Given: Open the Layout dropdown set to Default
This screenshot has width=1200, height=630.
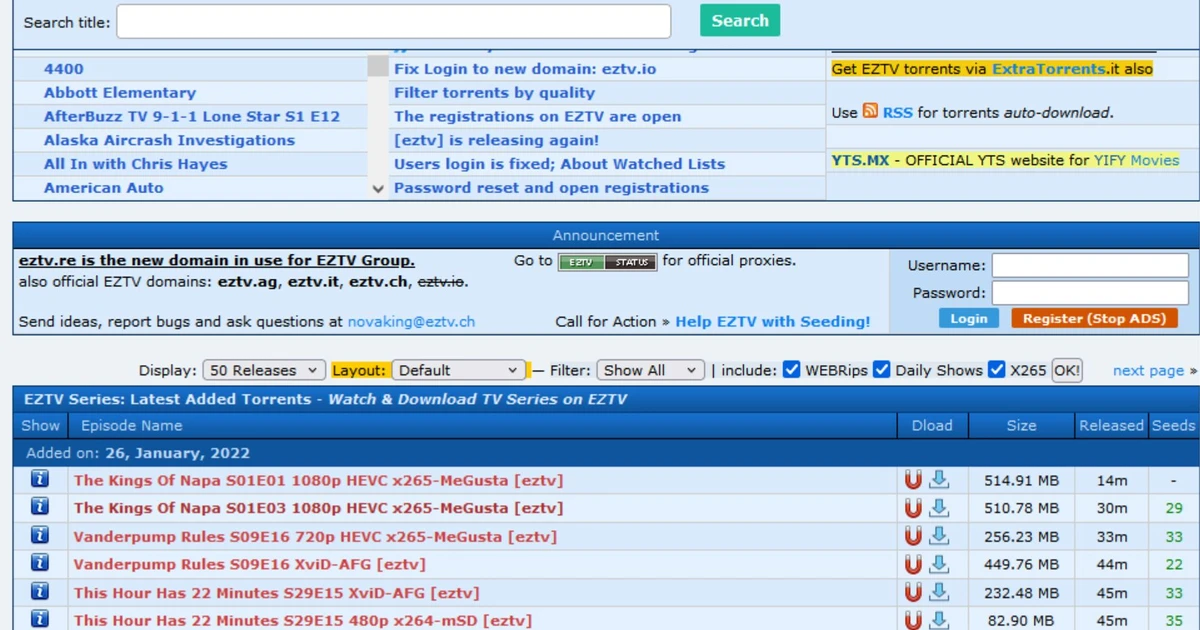Looking at the screenshot, I should click(x=458, y=369).
